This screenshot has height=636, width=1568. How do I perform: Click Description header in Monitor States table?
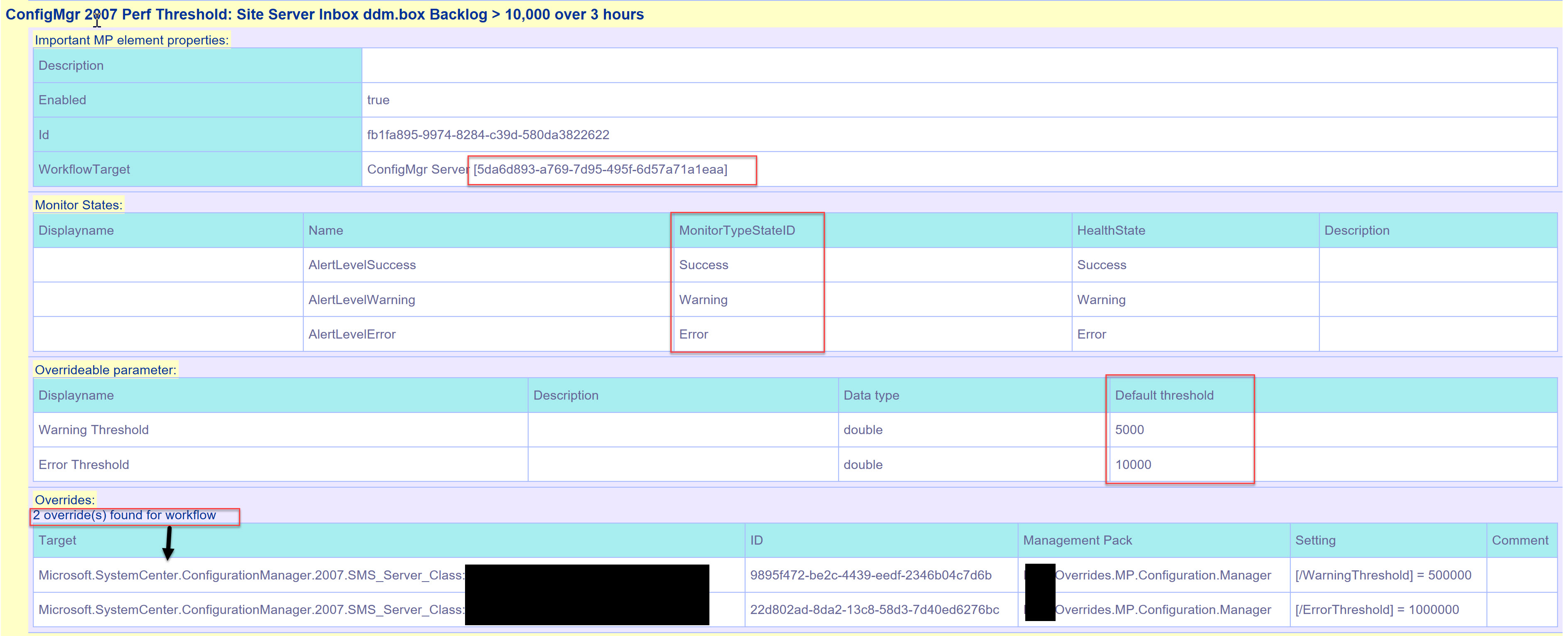click(x=1357, y=230)
